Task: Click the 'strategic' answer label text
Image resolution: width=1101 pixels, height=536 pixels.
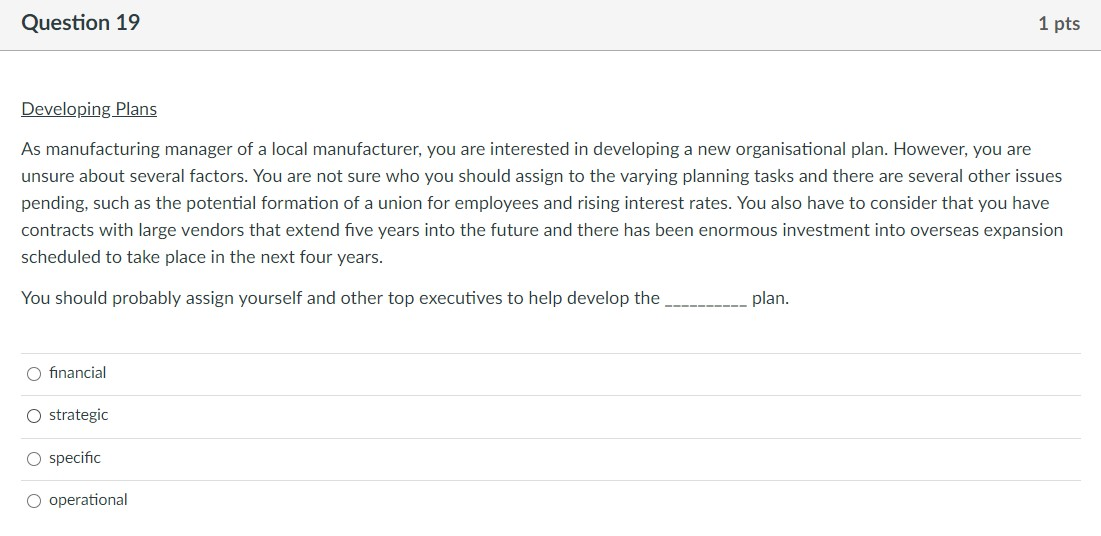Action: (x=78, y=415)
